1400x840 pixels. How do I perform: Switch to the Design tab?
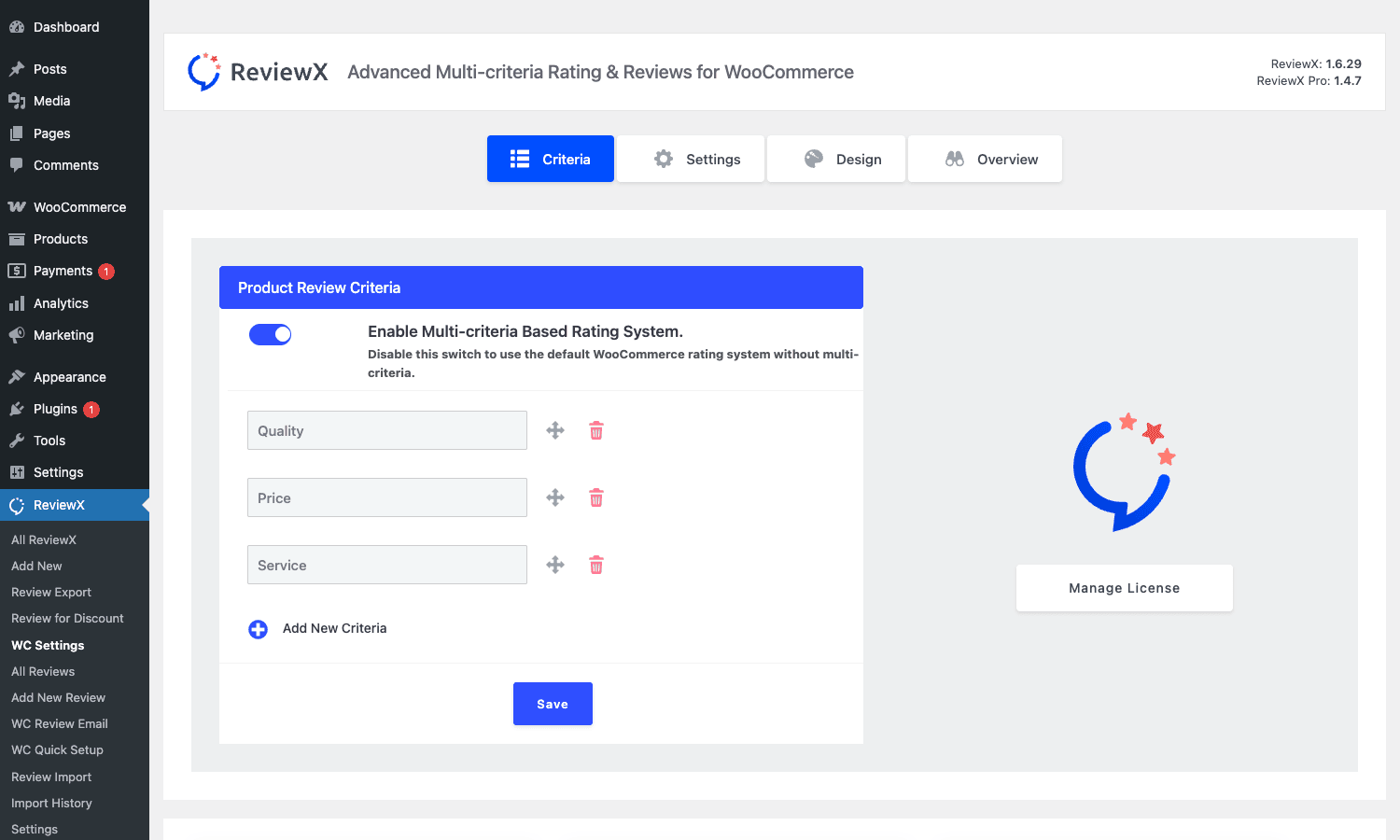(836, 159)
